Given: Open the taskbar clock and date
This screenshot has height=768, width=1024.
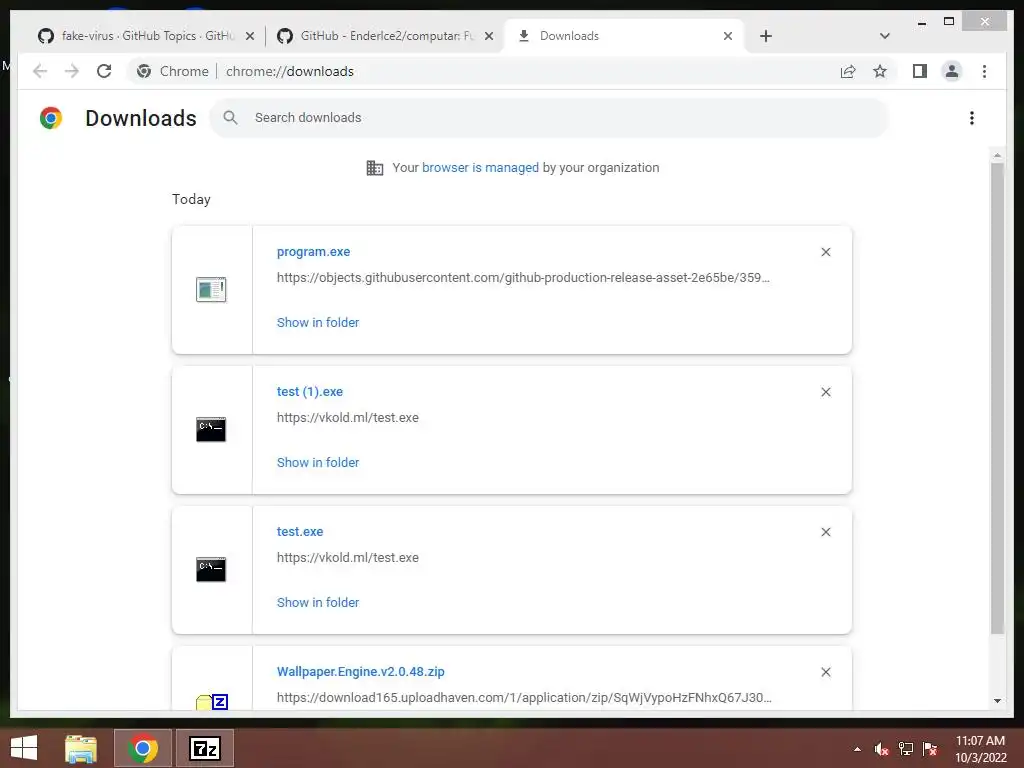Looking at the screenshot, I should tap(980, 749).
